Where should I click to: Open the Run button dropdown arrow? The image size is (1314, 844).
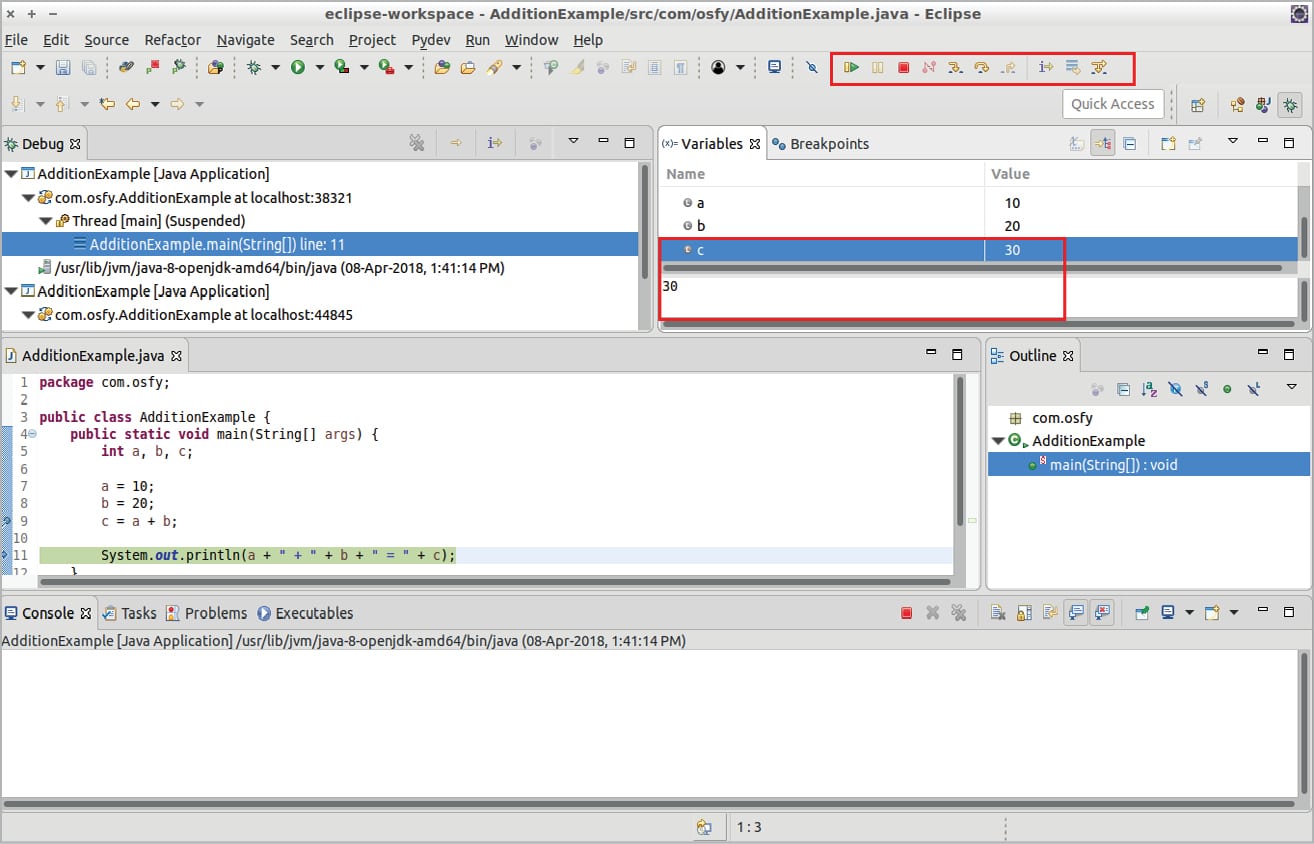point(320,68)
